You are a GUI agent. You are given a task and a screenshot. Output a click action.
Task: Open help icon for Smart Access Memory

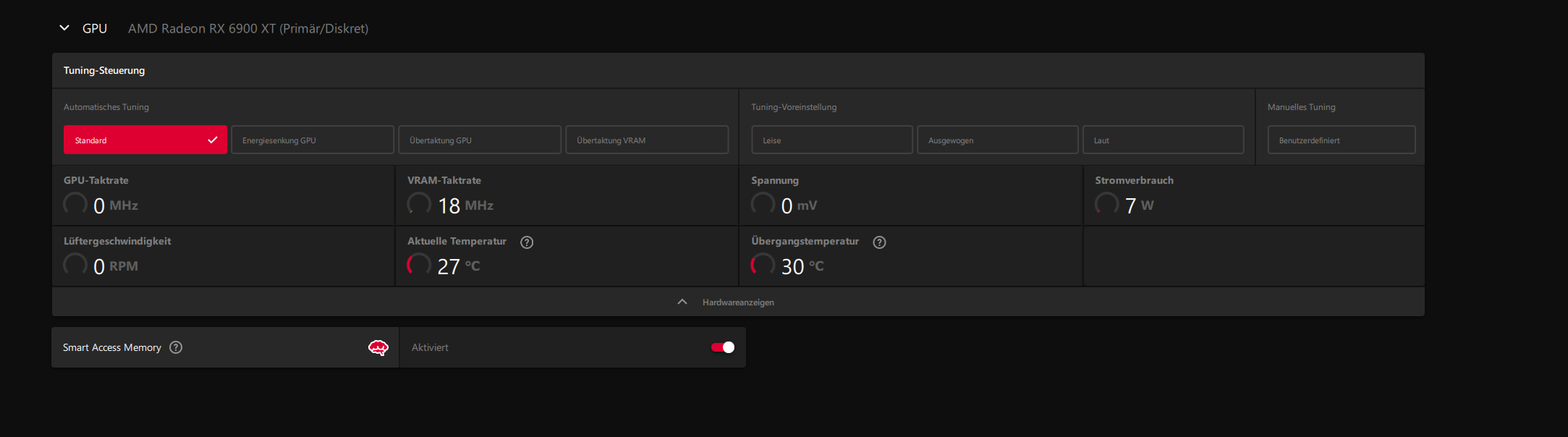[x=176, y=347]
